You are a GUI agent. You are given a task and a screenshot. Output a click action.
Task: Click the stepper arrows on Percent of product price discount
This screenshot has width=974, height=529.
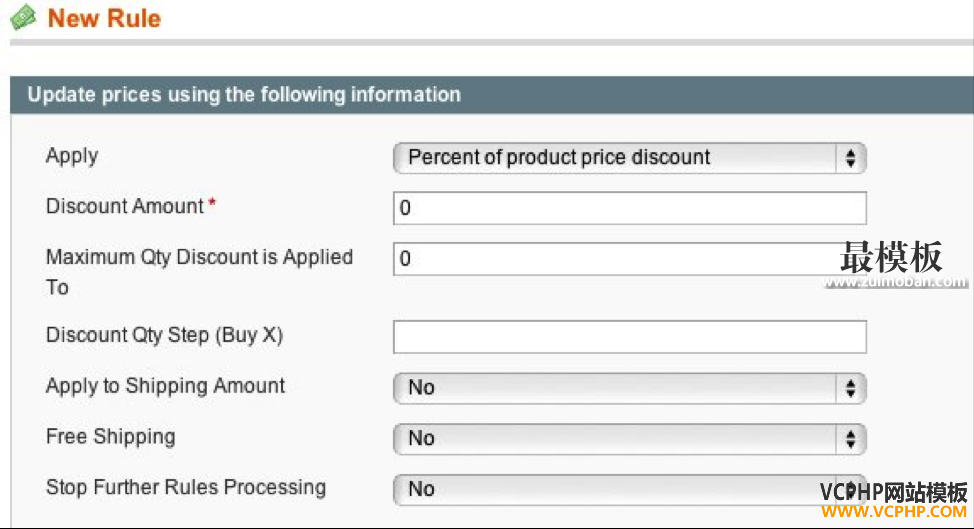pos(850,158)
